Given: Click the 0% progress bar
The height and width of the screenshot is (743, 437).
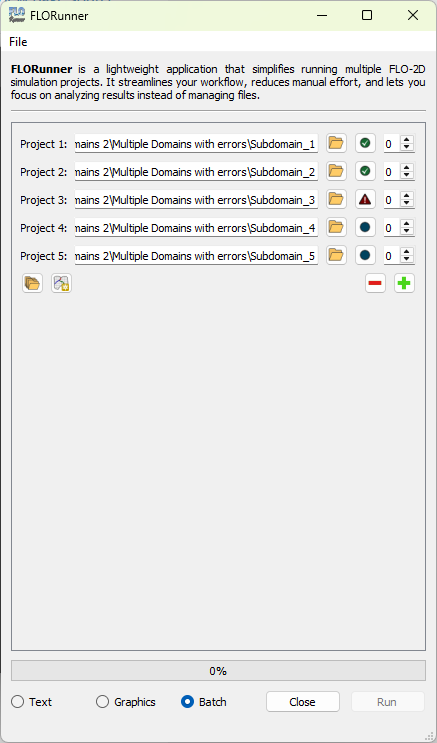Looking at the screenshot, I should coord(218,671).
